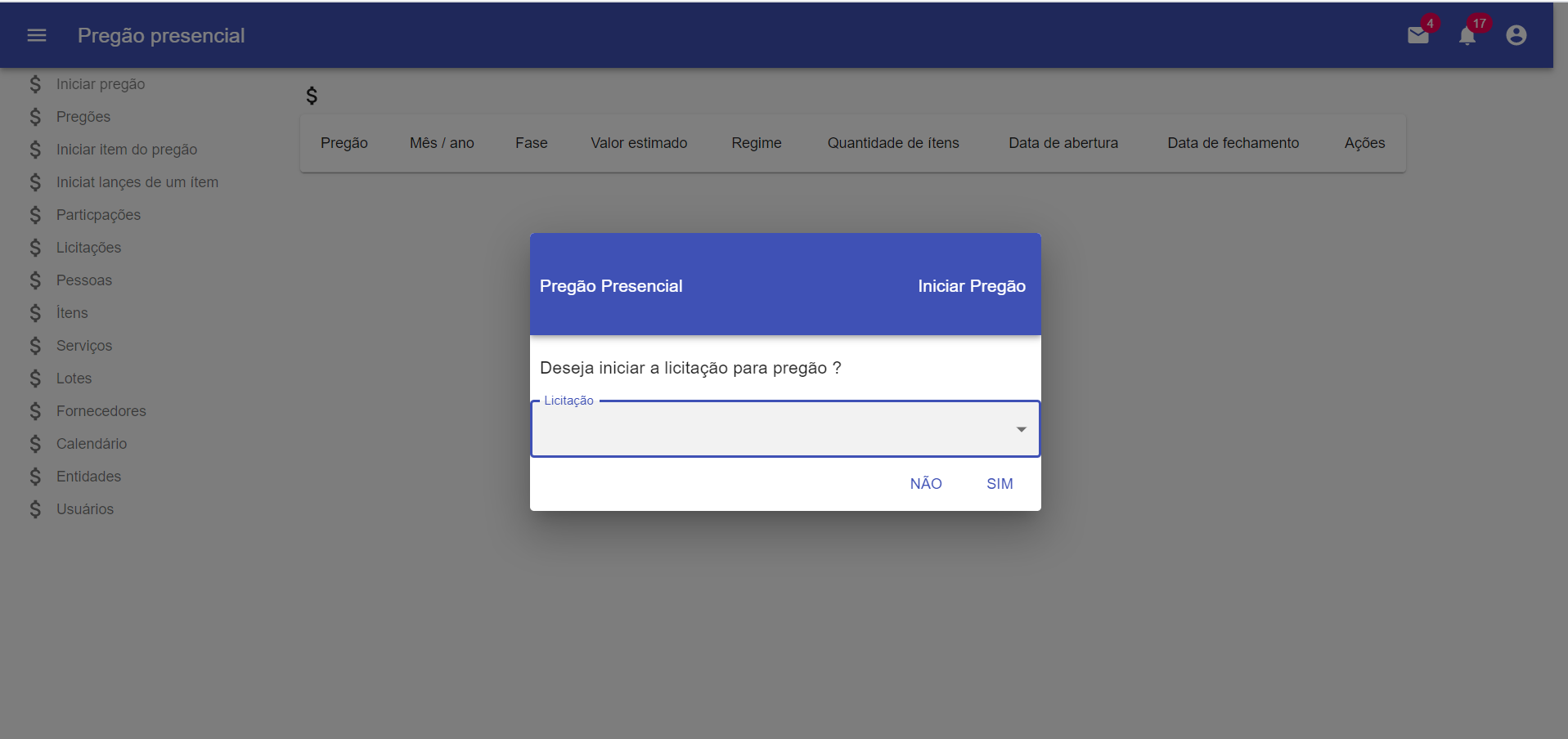Screen dimensions: 1568x739
Task: Click Quantidade de ítens column header
Action: click(893, 143)
